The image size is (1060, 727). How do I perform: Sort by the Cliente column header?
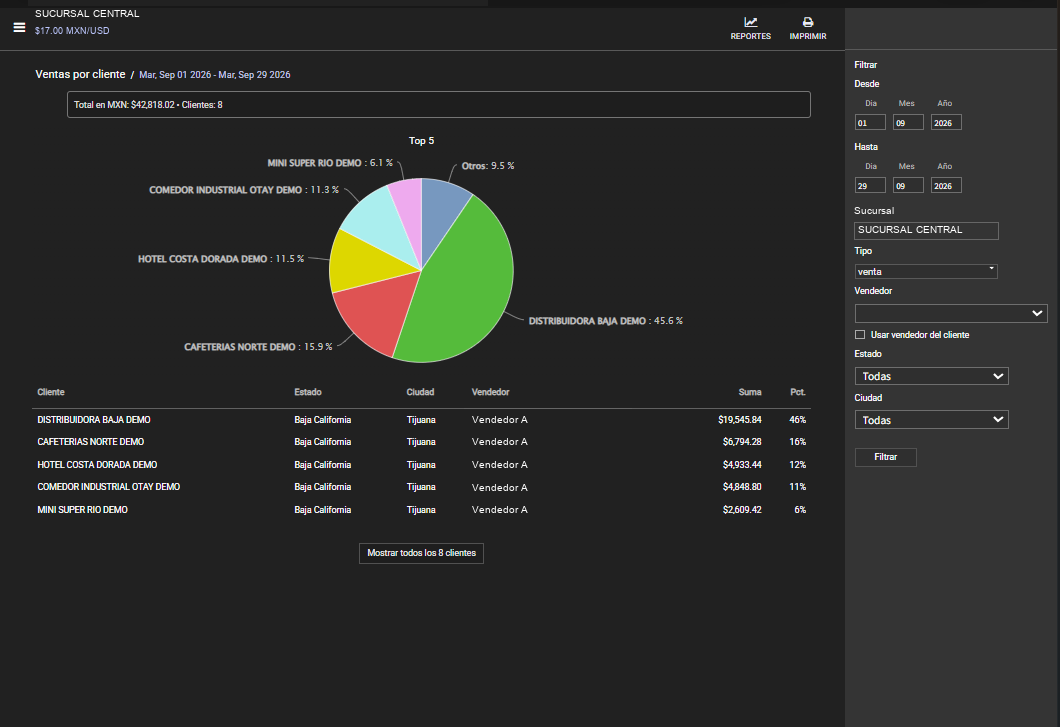click(51, 392)
